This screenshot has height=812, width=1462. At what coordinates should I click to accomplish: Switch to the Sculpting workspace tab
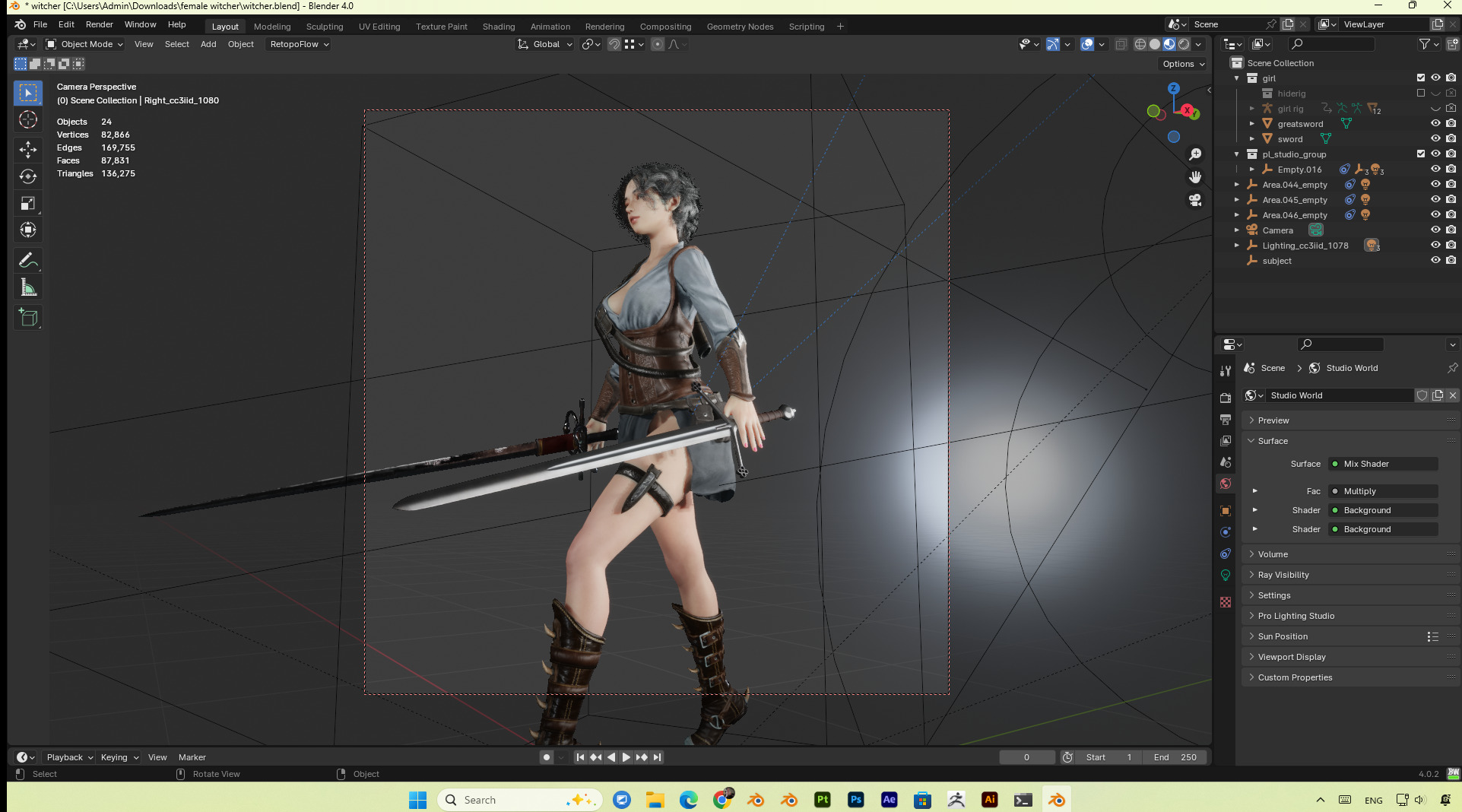(325, 27)
